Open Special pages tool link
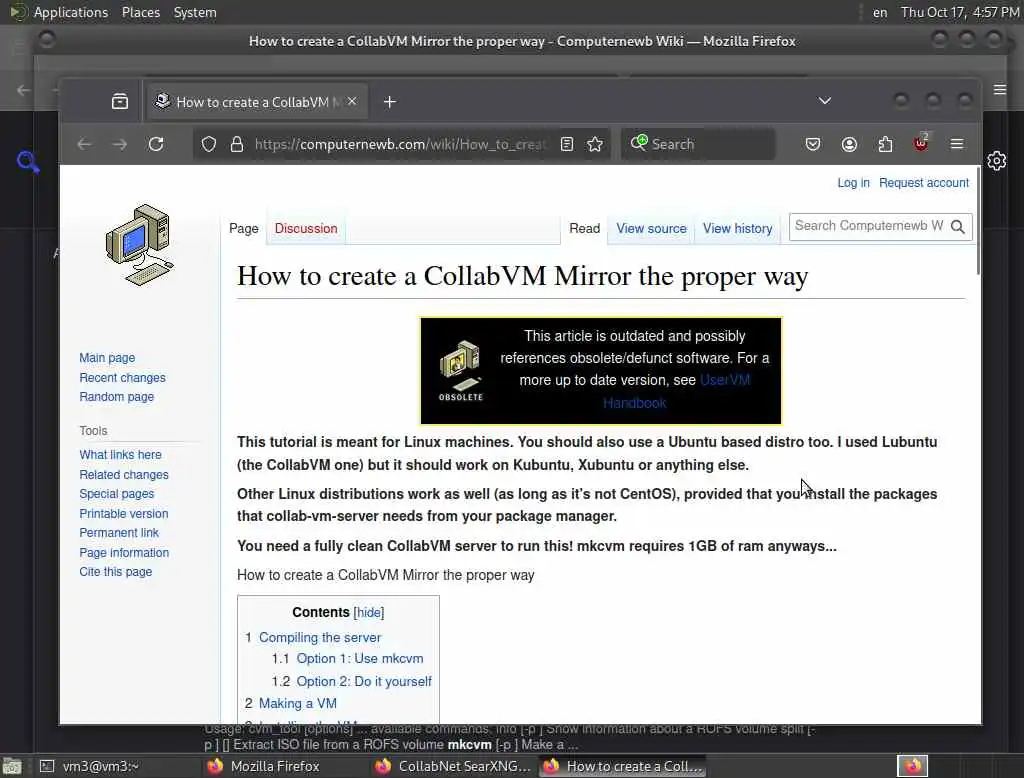Viewport: 1024px width, 778px height. click(x=116, y=494)
